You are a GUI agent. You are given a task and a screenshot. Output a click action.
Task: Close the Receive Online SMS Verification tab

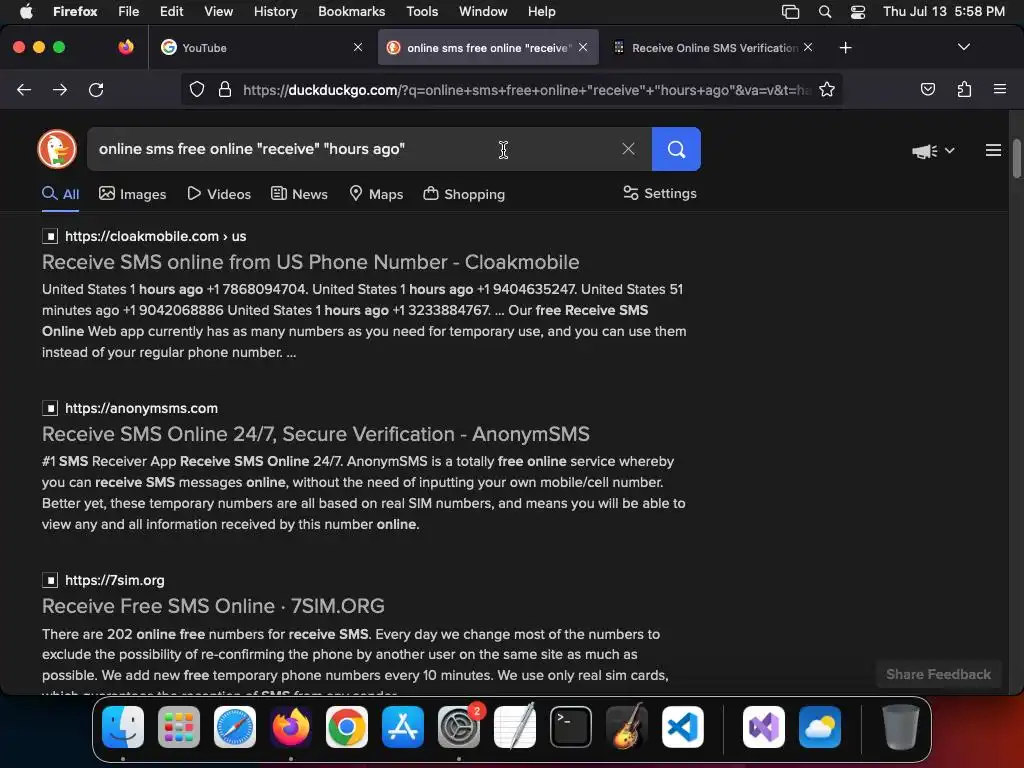(808, 47)
